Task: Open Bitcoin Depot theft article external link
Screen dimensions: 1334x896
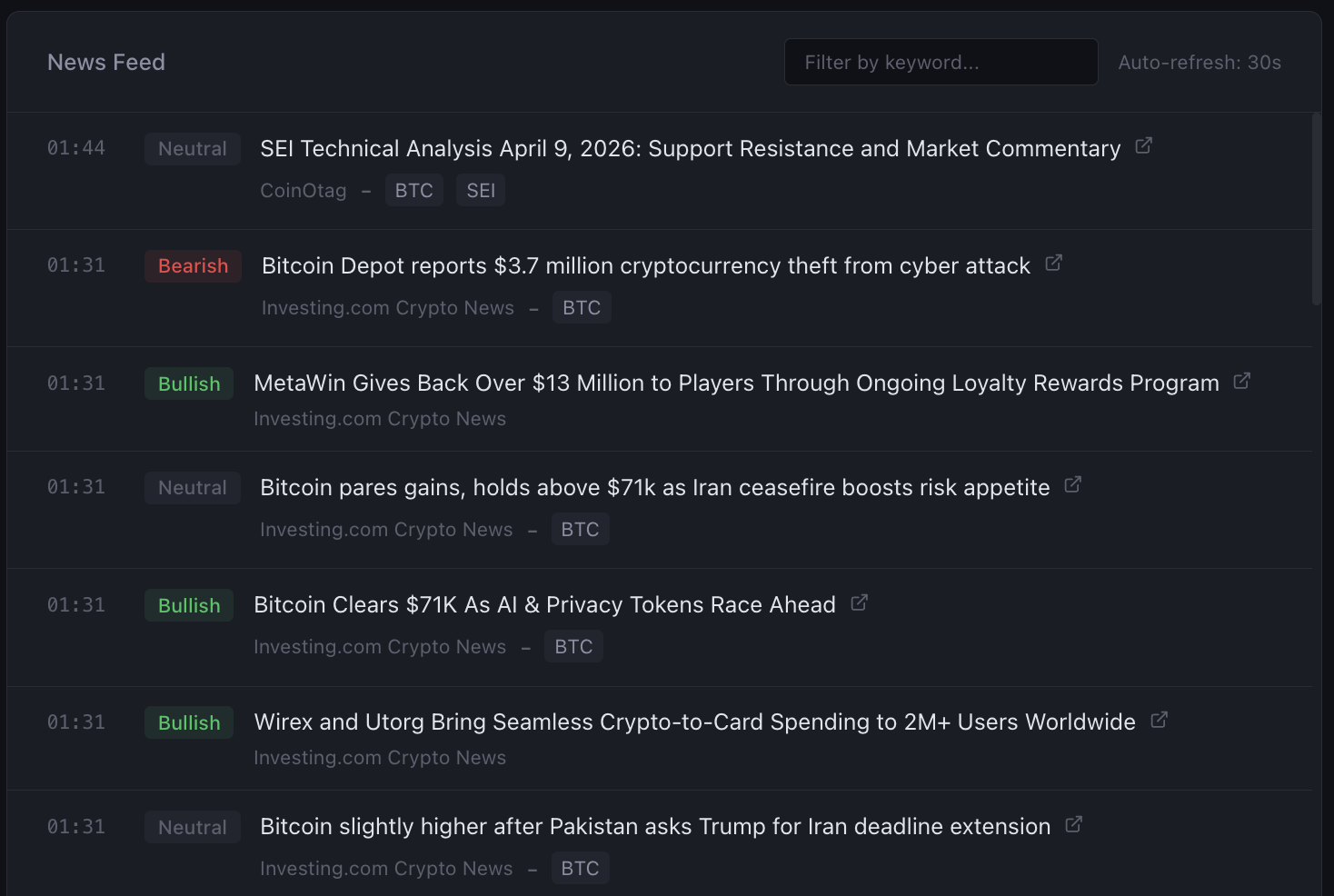Action: pyautogui.click(x=1054, y=262)
